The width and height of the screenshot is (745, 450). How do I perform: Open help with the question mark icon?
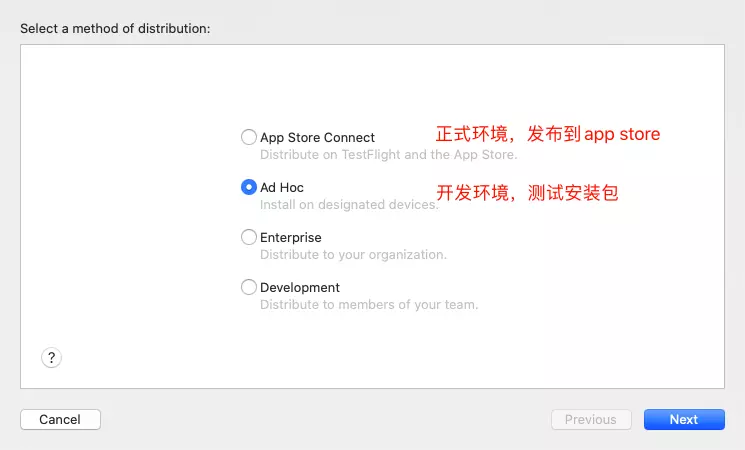(x=52, y=357)
